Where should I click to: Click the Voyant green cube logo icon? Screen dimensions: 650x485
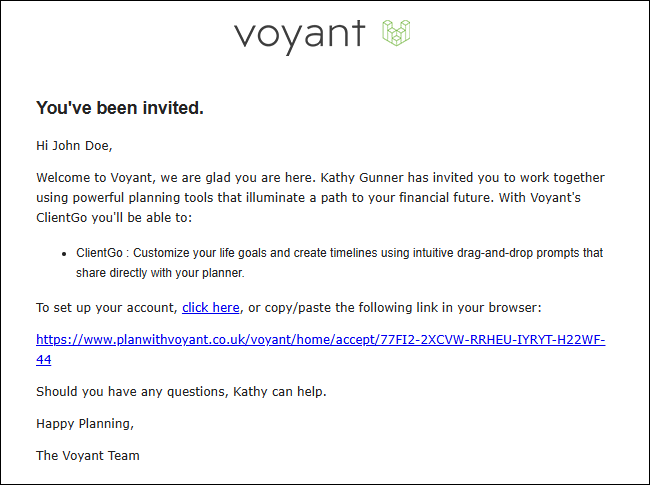coord(396,32)
